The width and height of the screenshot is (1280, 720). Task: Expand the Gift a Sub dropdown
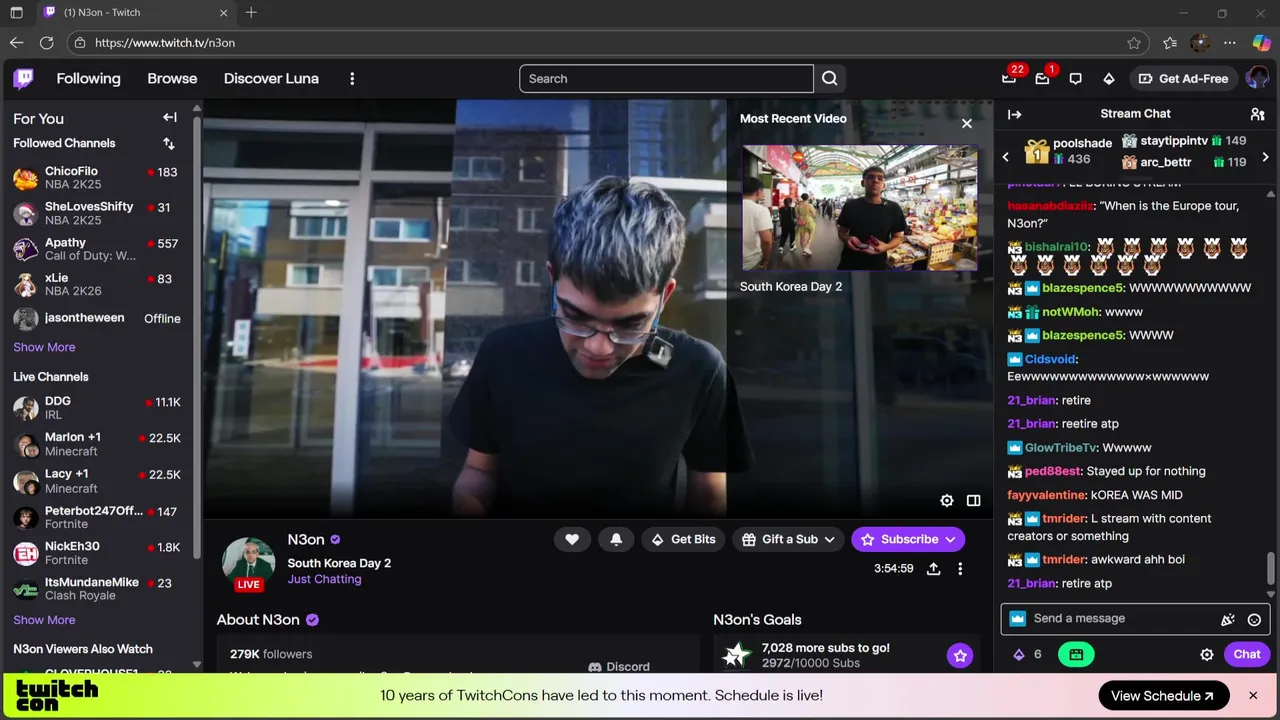click(829, 539)
